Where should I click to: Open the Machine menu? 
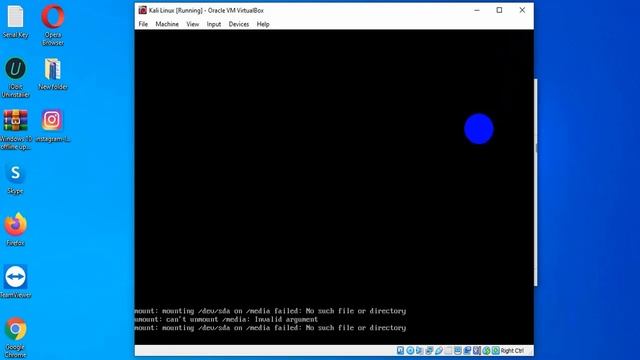167,24
